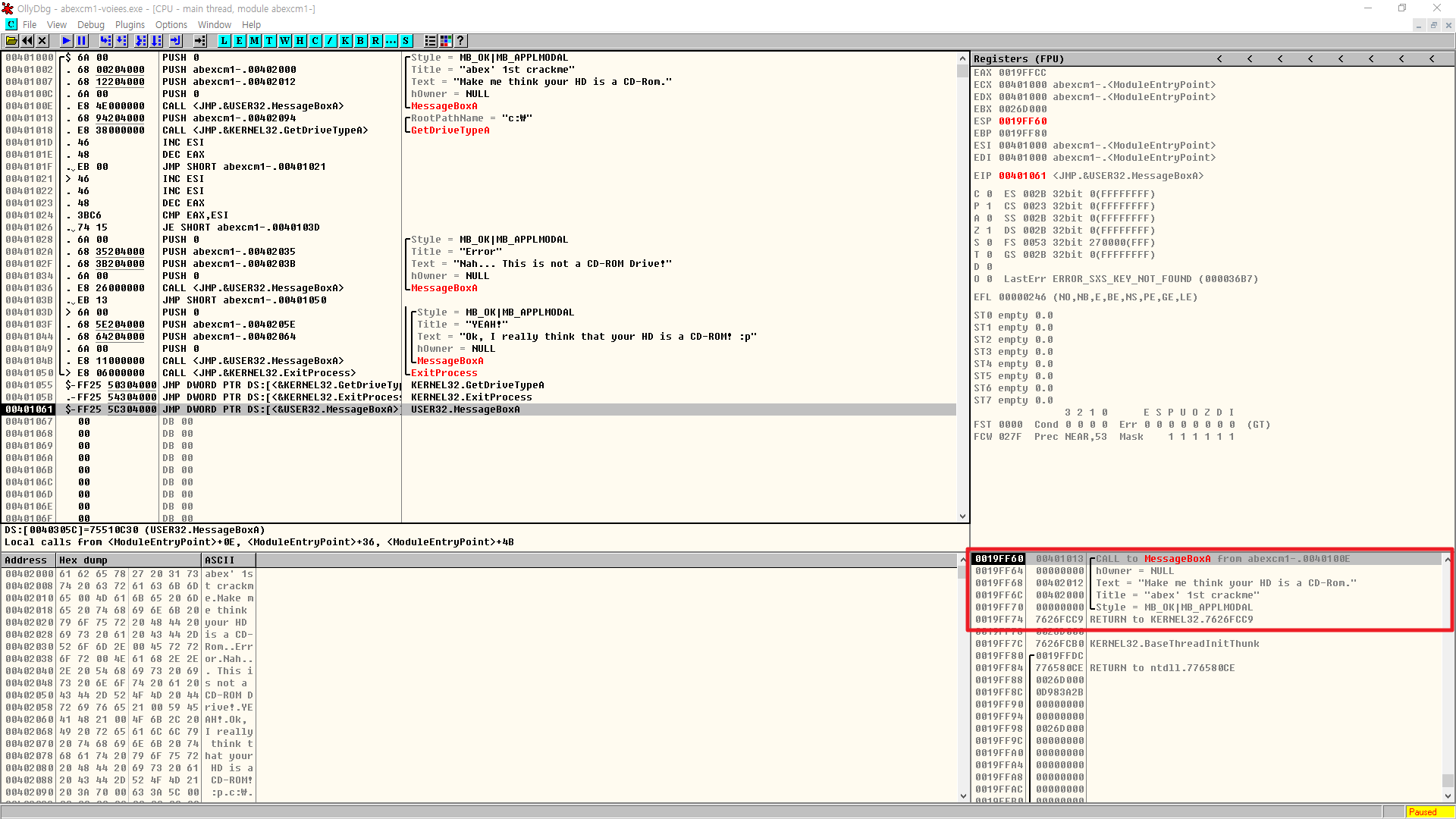
Task: Pause execution with the toolbar pause icon
Action: 82,41
